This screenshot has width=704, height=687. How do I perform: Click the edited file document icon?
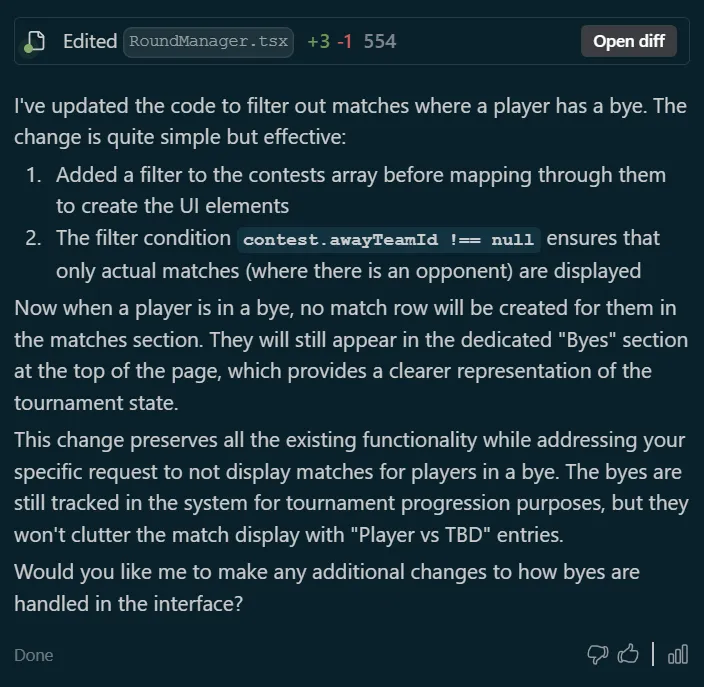(36, 42)
